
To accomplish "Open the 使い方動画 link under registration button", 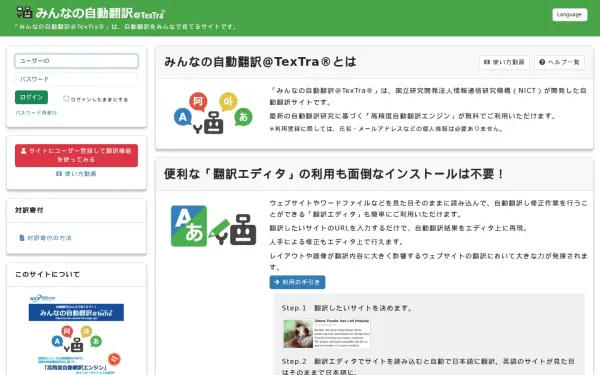I will pos(76,174).
